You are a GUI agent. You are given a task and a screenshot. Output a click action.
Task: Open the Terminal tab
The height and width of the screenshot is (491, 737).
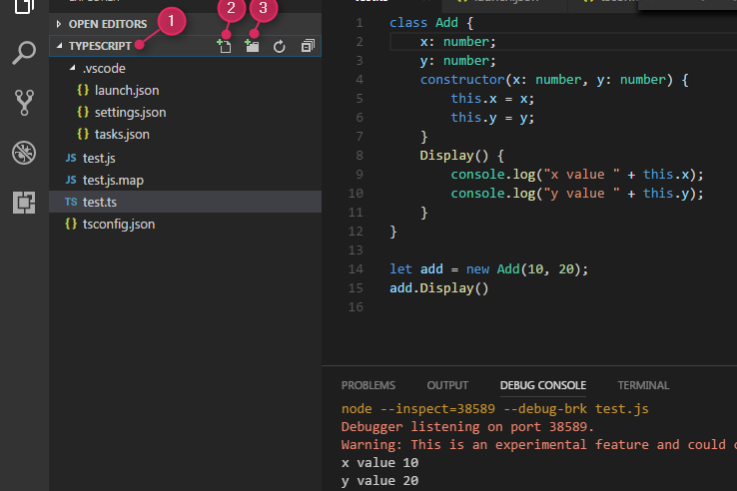click(643, 385)
